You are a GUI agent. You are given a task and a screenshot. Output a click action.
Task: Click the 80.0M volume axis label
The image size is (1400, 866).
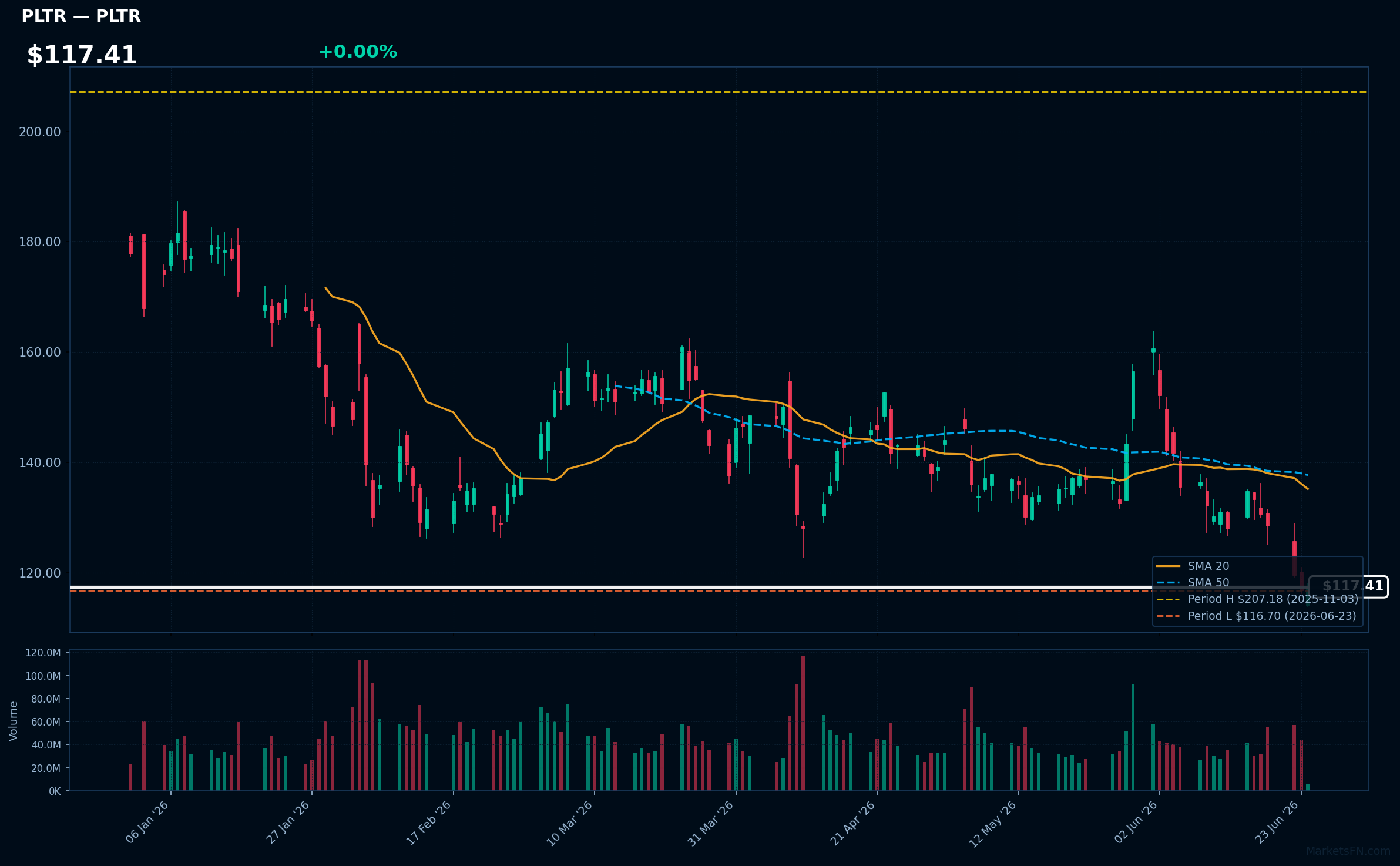pyautogui.click(x=46, y=699)
